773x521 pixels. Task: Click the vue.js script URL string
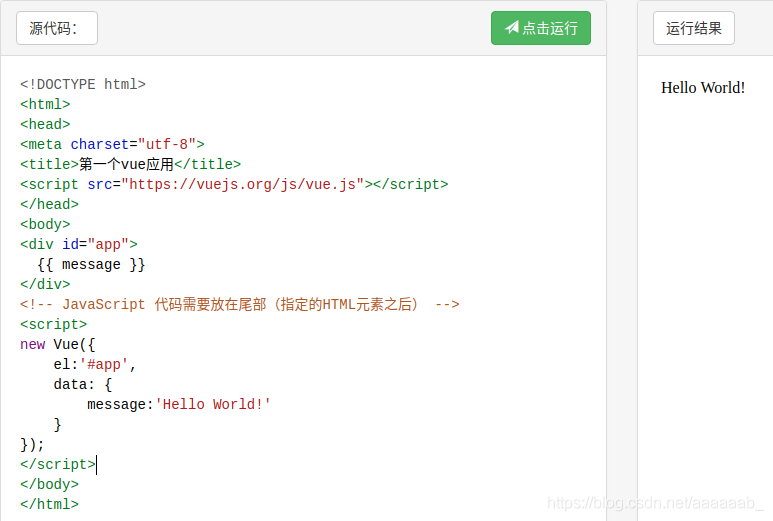coord(242,184)
